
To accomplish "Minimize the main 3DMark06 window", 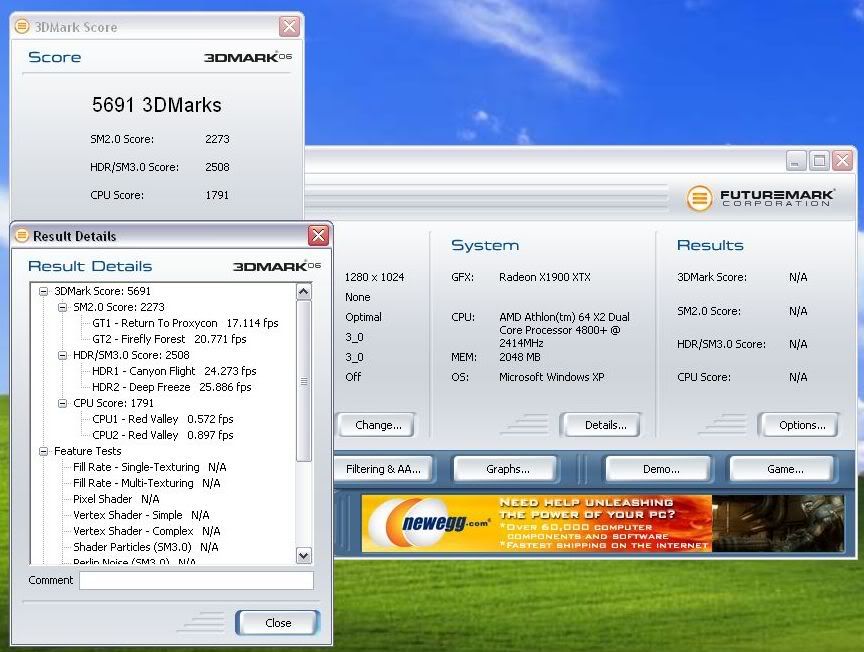I will click(x=796, y=161).
